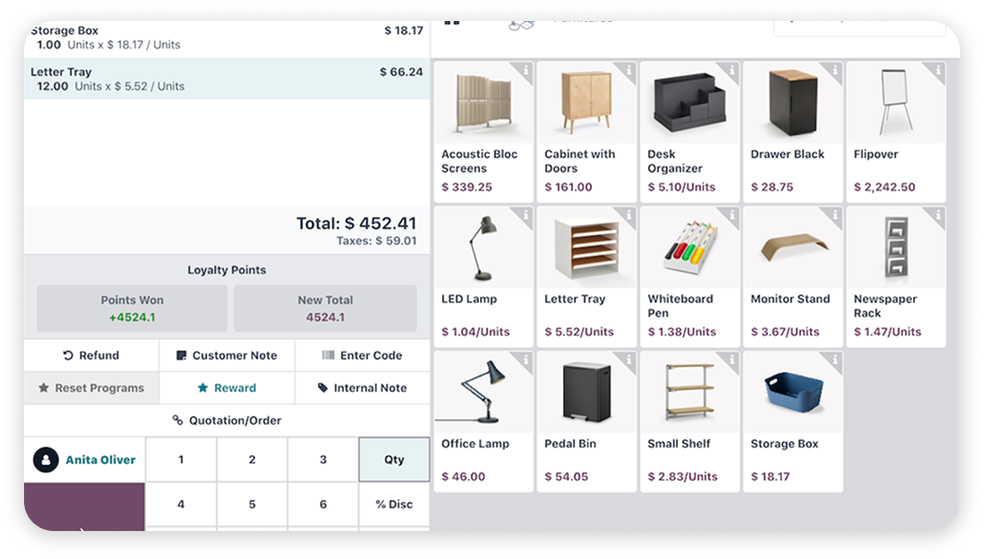Switch numpad to % Disc mode
984x559 pixels.
click(x=394, y=504)
